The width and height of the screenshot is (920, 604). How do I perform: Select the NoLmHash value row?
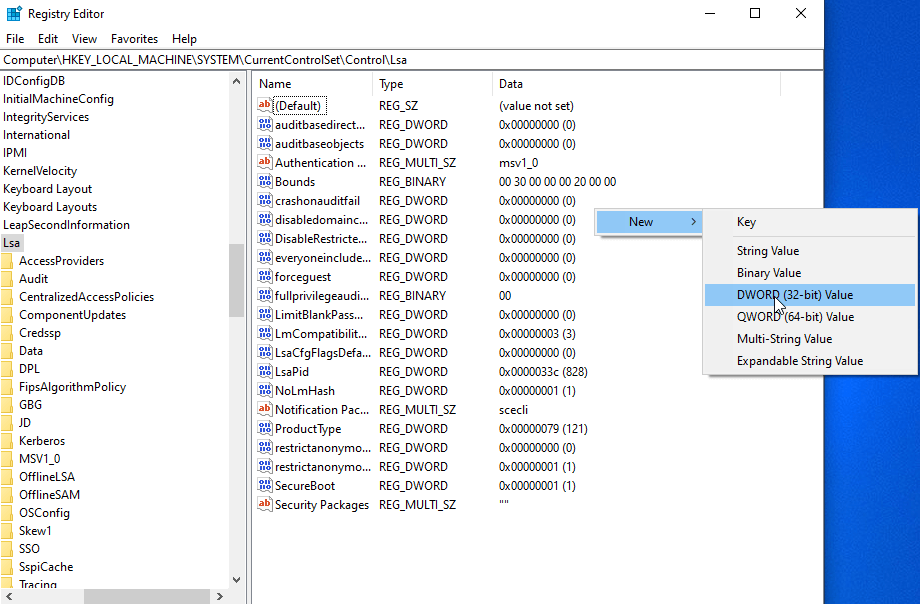(x=305, y=391)
